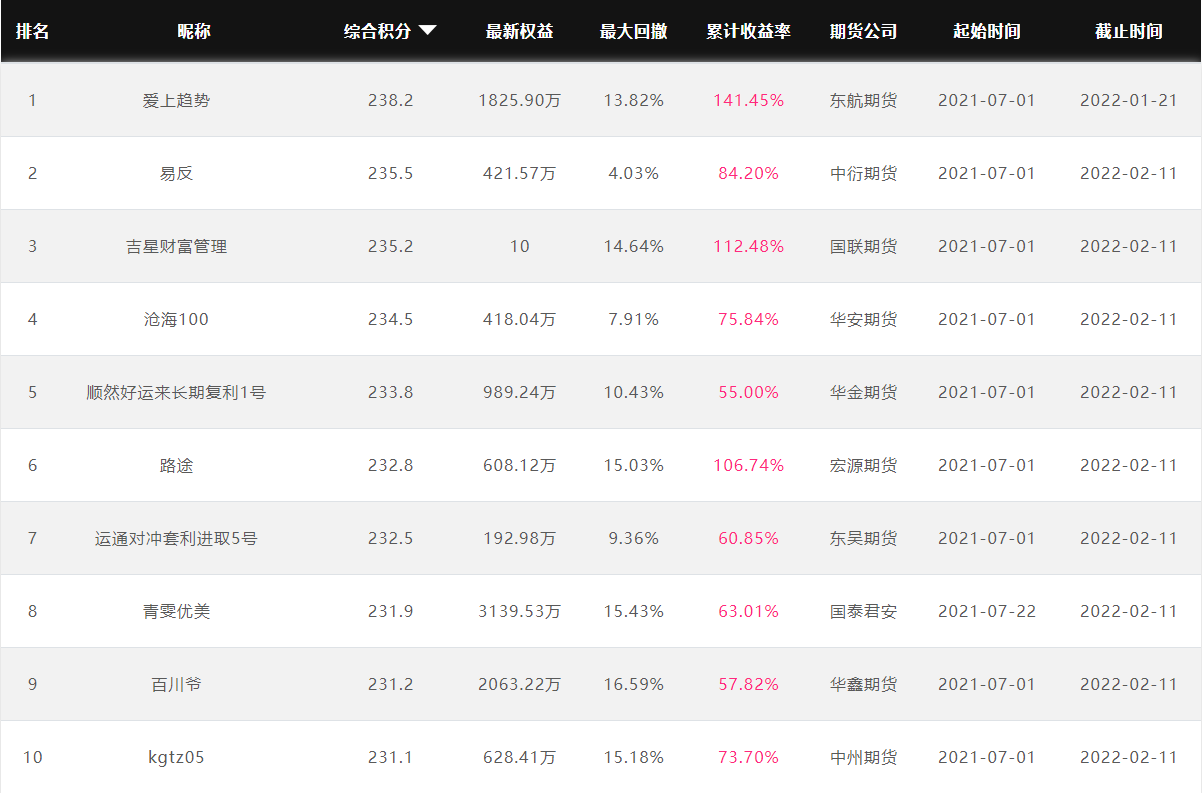Select the drawdown 13.82%

[x=633, y=100]
